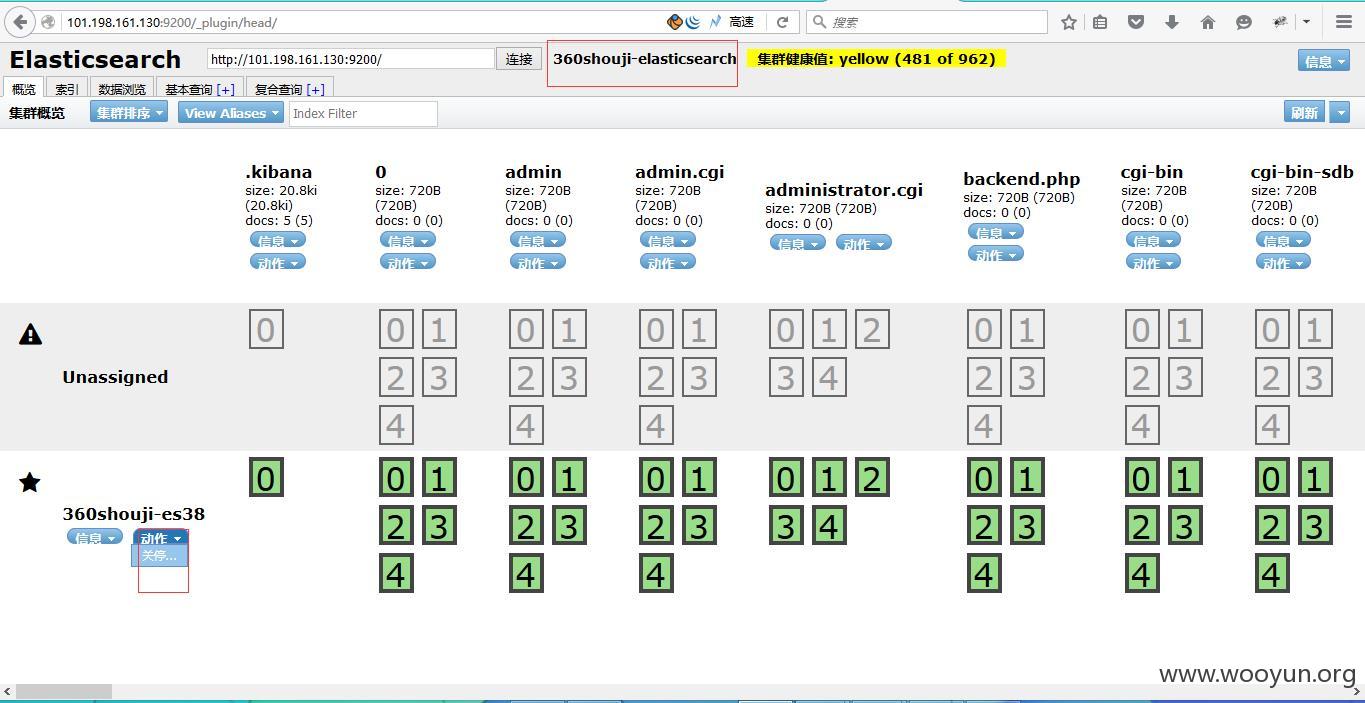Open the 信息 dropdown under admin.cgi
Image resolution: width=1365 pixels, height=703 pixels.
pos(668,240)
